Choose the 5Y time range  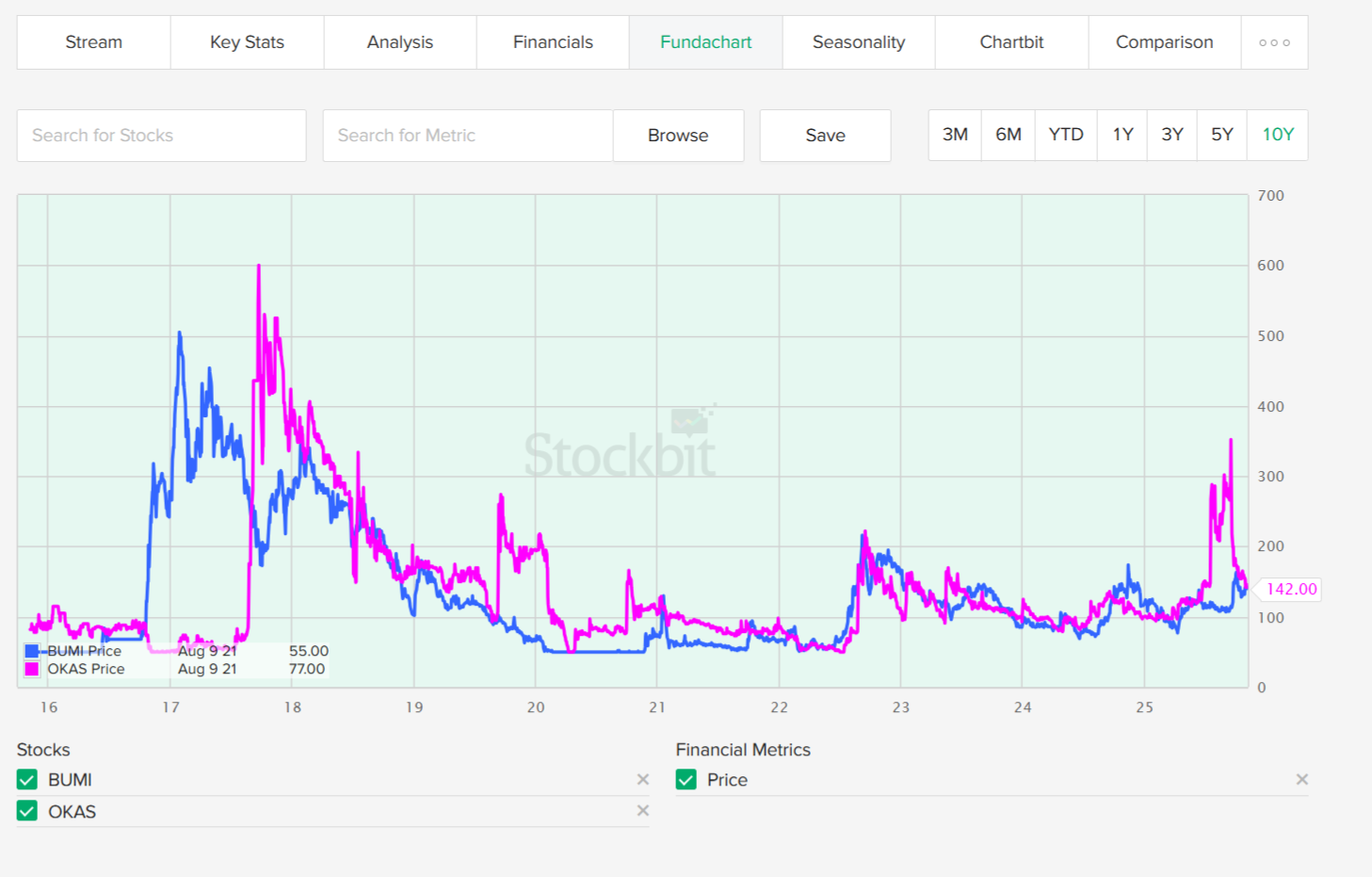pyautogui.click(x=1221, y=135)
